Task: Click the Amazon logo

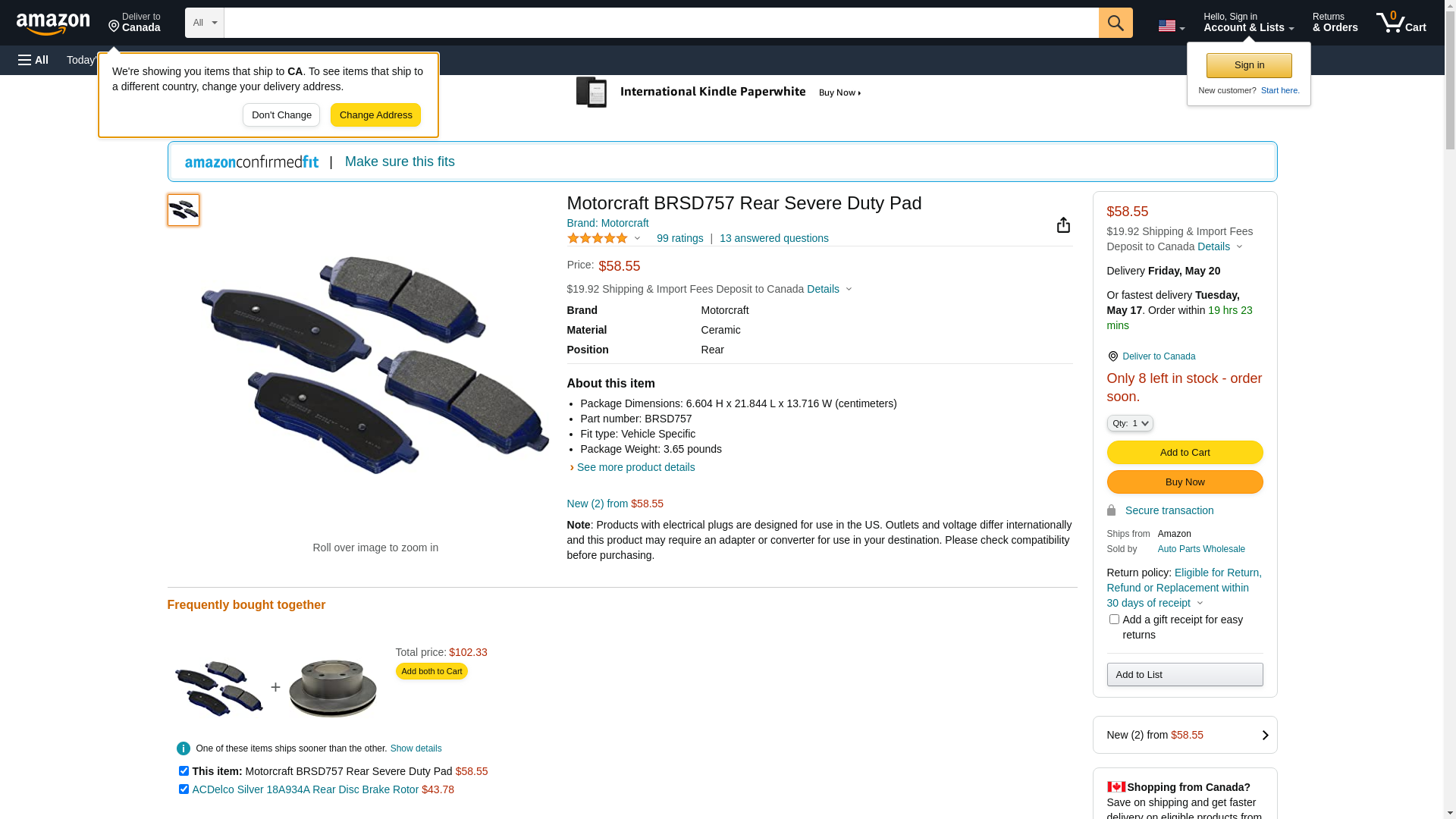Action: 53,24
